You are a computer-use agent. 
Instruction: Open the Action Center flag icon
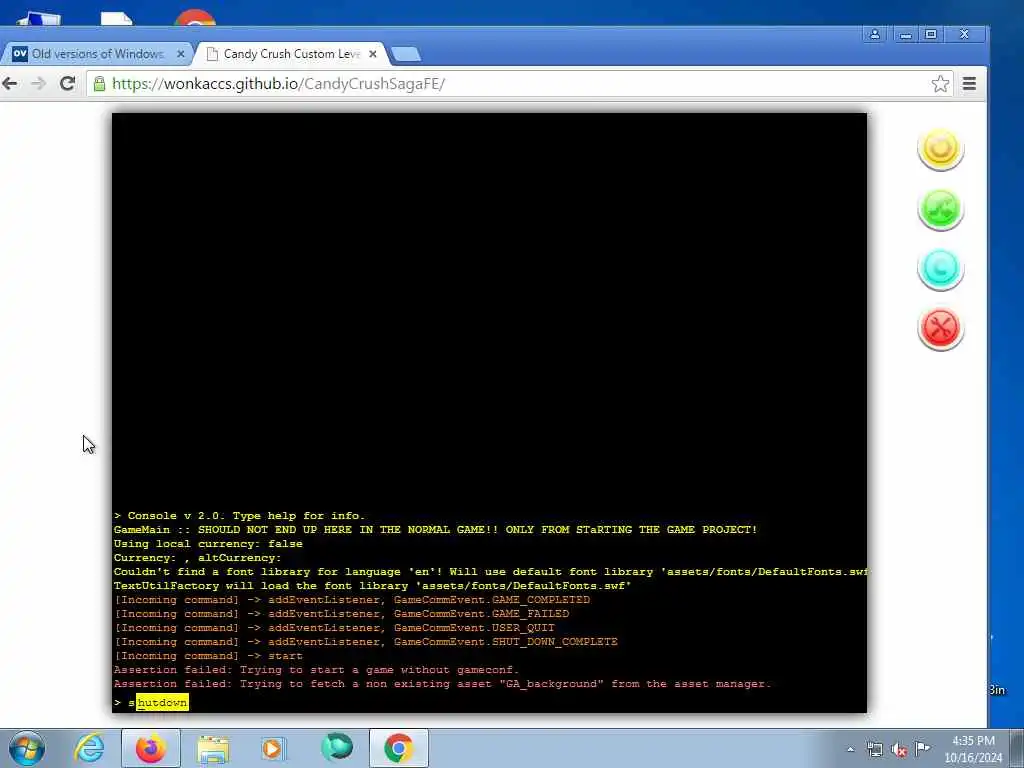923,748
